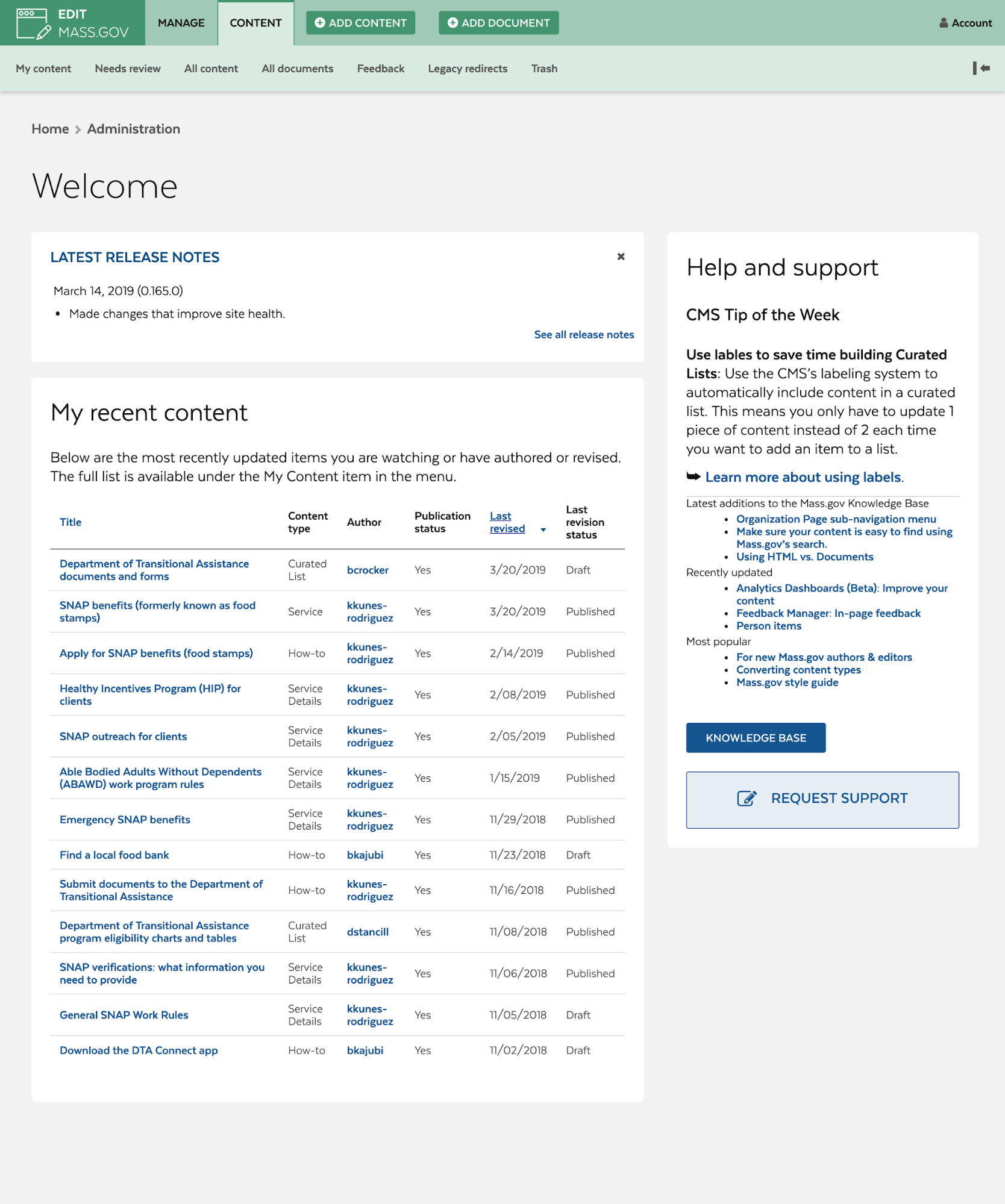Open See all release notes link

[x=583, y=334]
